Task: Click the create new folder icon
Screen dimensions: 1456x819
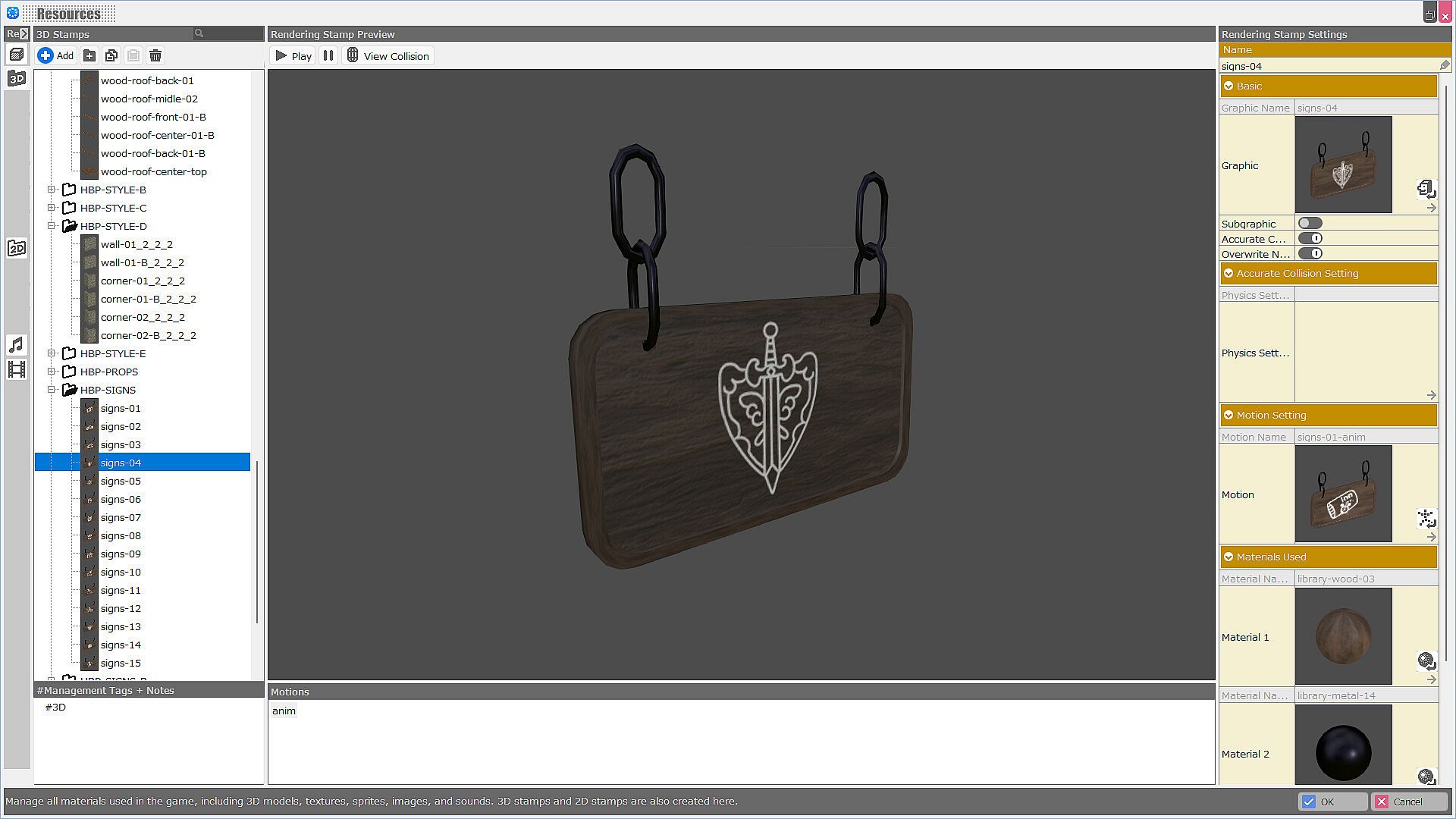Action: coord(89,55)
